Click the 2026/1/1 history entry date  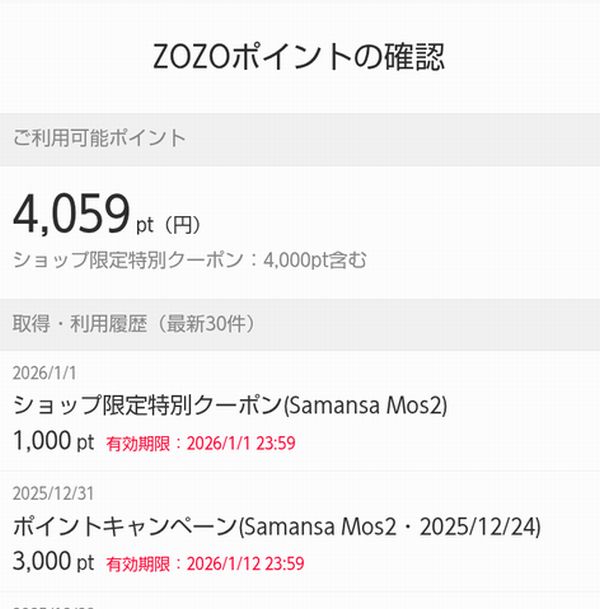[x=44, y=374]
